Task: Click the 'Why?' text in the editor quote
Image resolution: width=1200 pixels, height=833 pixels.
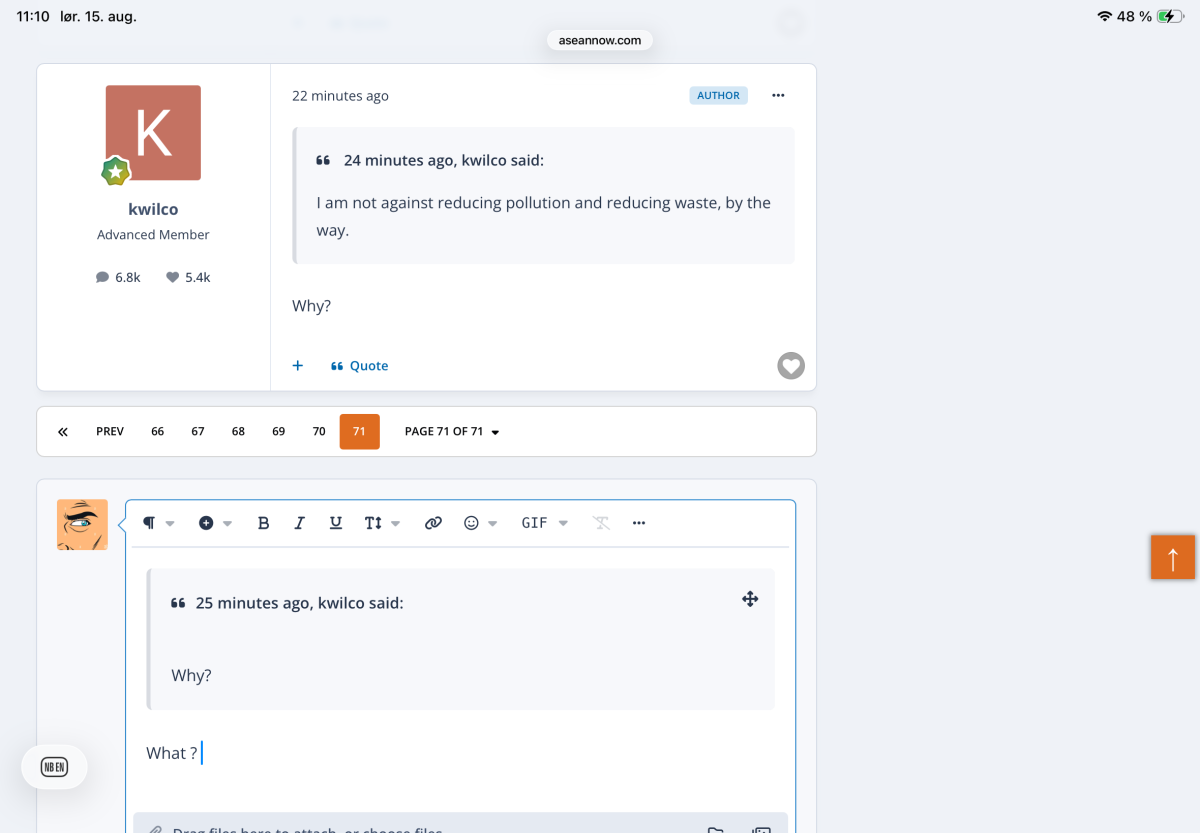Action: pyautogui.click(x=191, y=675)
